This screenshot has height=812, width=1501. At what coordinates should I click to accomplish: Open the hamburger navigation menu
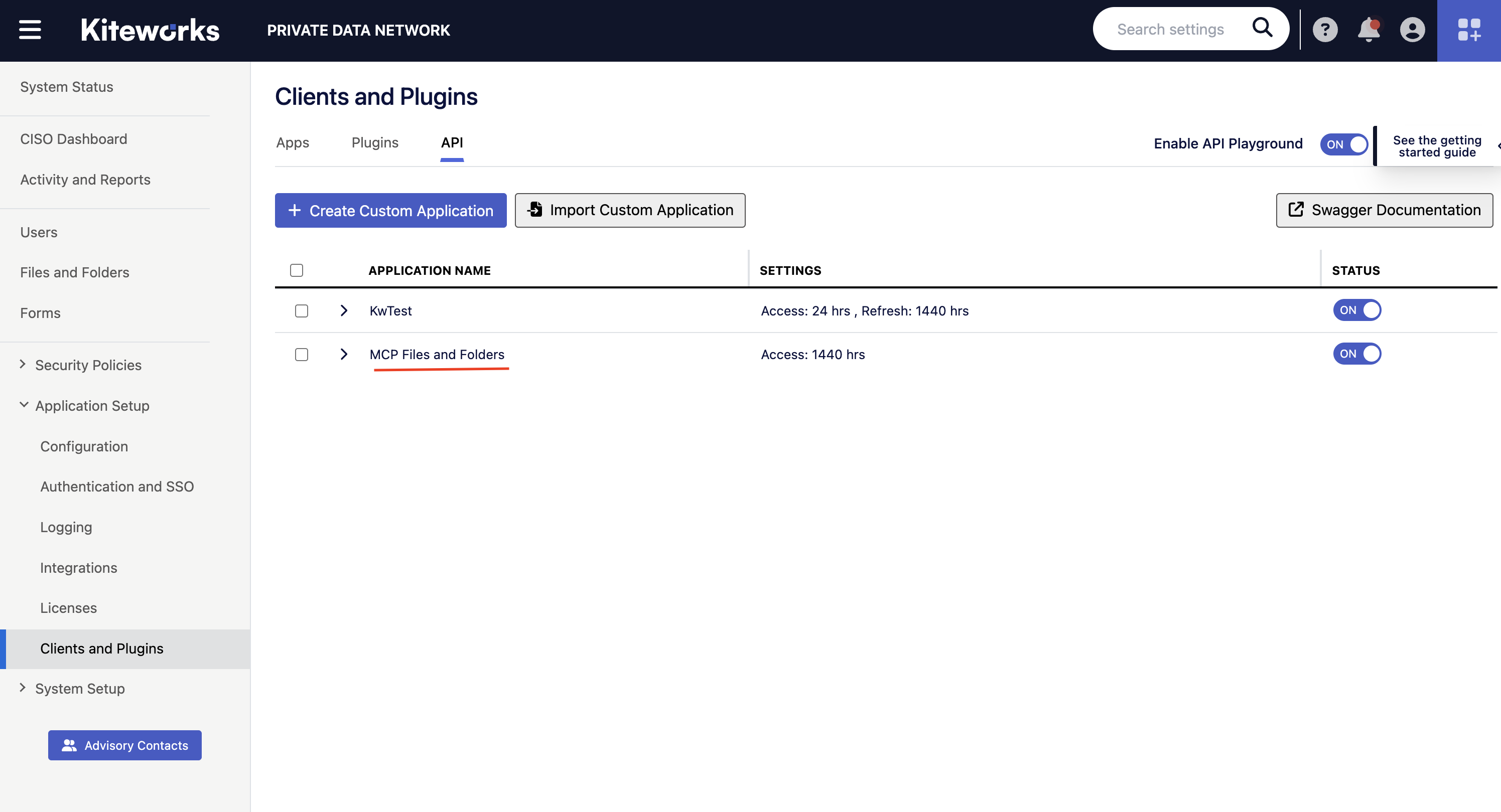tap(30, 30)
